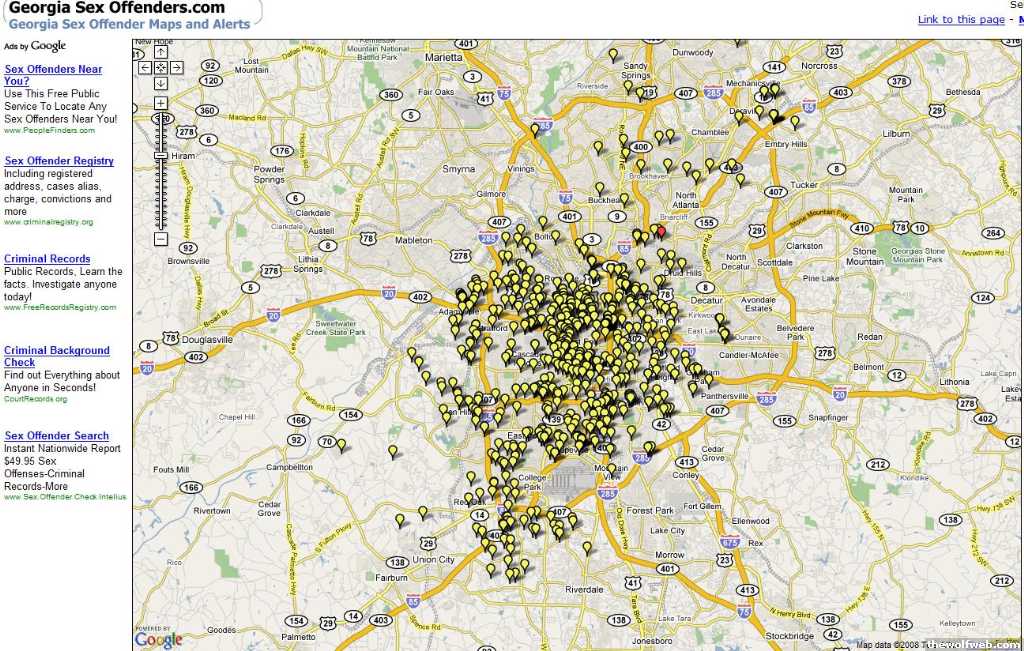The width and height of the screenshot is (1024, 651).
Task: Pan the map down with the arrow
Action: pos(161,84)
